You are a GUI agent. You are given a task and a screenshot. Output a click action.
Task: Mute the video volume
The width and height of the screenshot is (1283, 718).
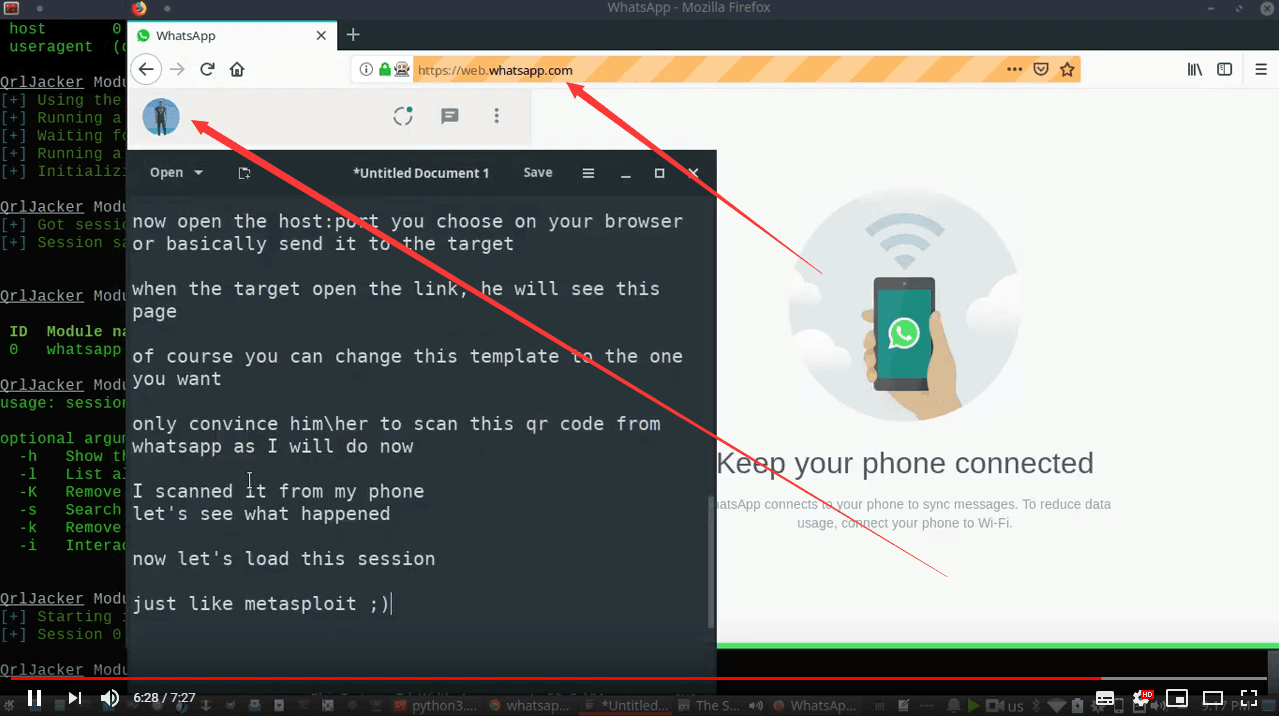click(x=110, y=698)
